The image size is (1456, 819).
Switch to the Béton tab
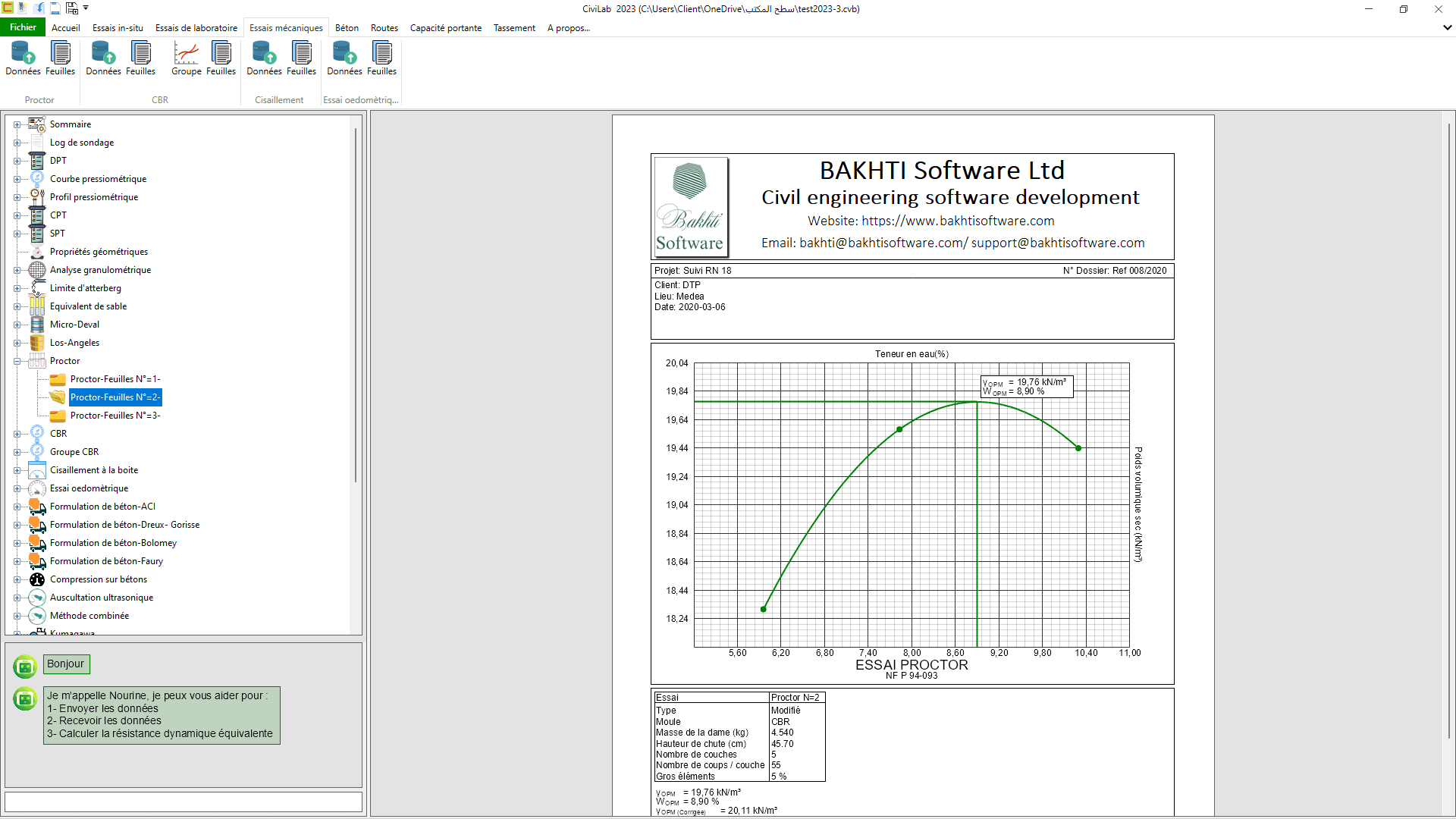coord(347,27)
